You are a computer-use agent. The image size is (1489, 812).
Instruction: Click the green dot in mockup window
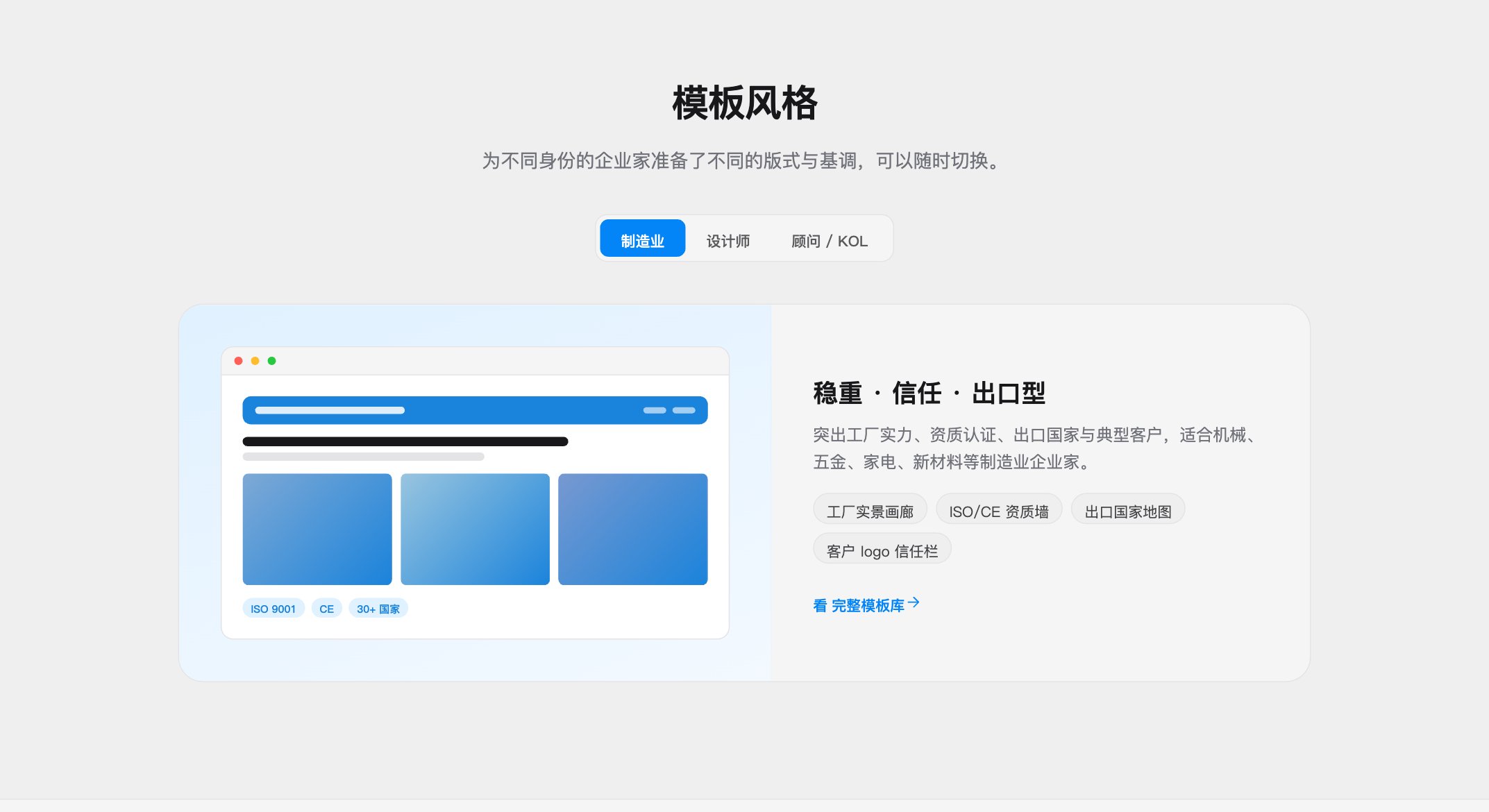[x=271, y=361]
